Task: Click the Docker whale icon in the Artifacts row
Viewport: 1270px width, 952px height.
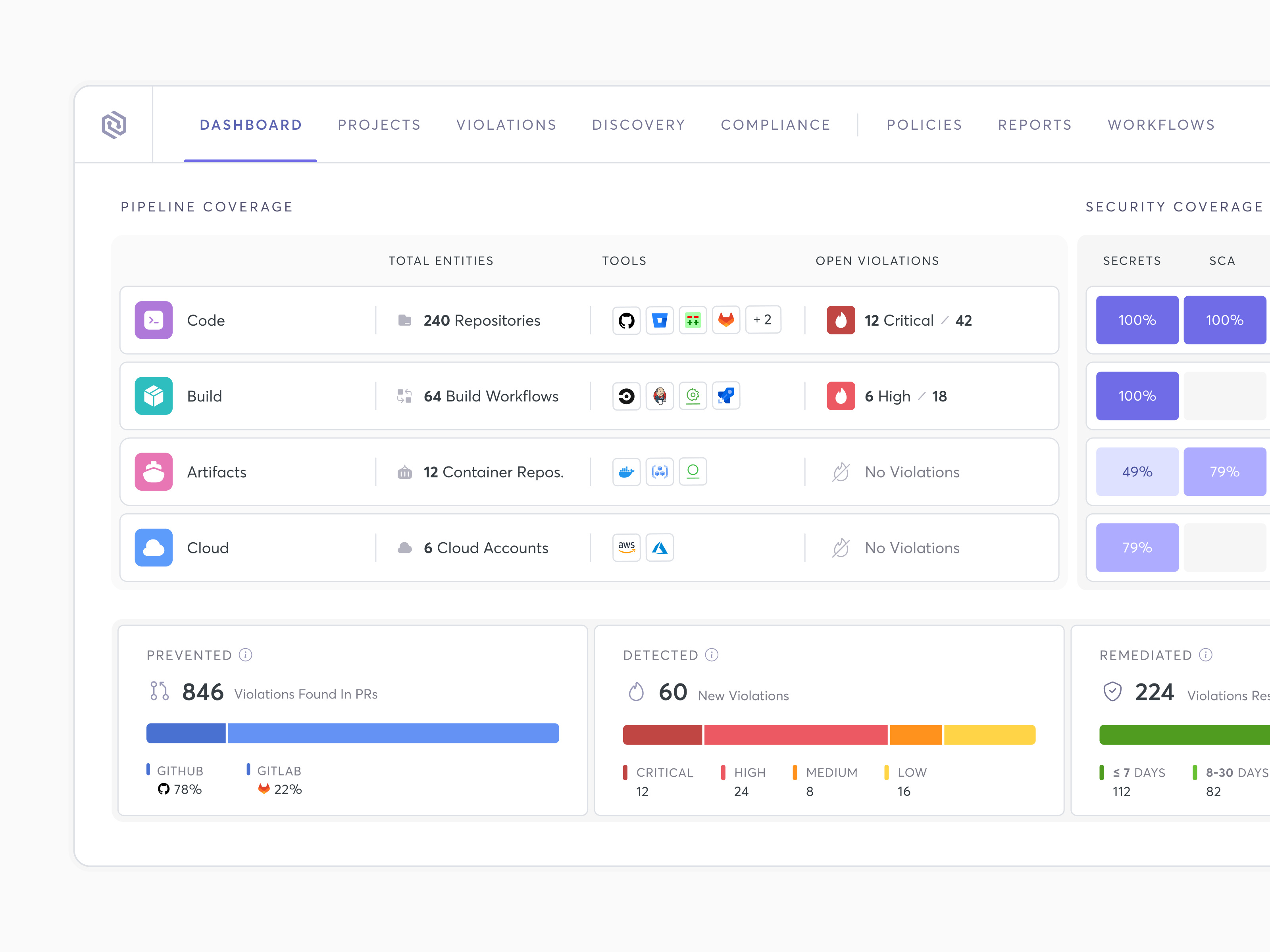Action: click(626, 472)
